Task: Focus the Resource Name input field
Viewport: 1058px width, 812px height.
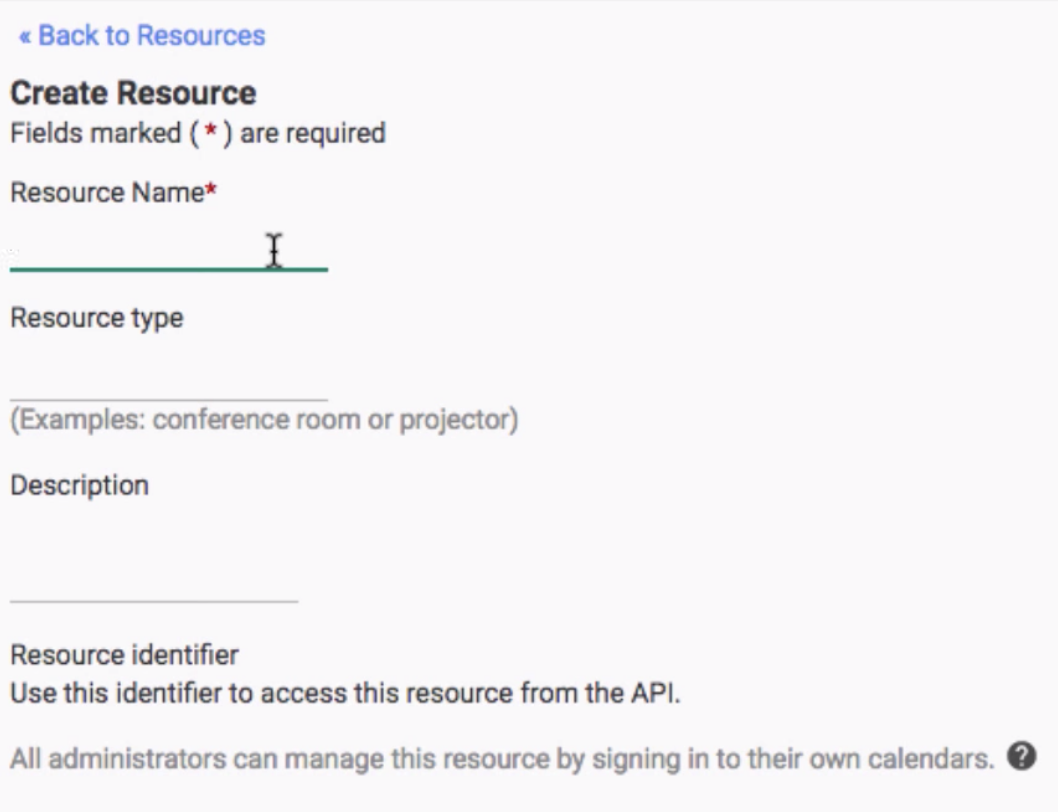Action: click(168, 251)
